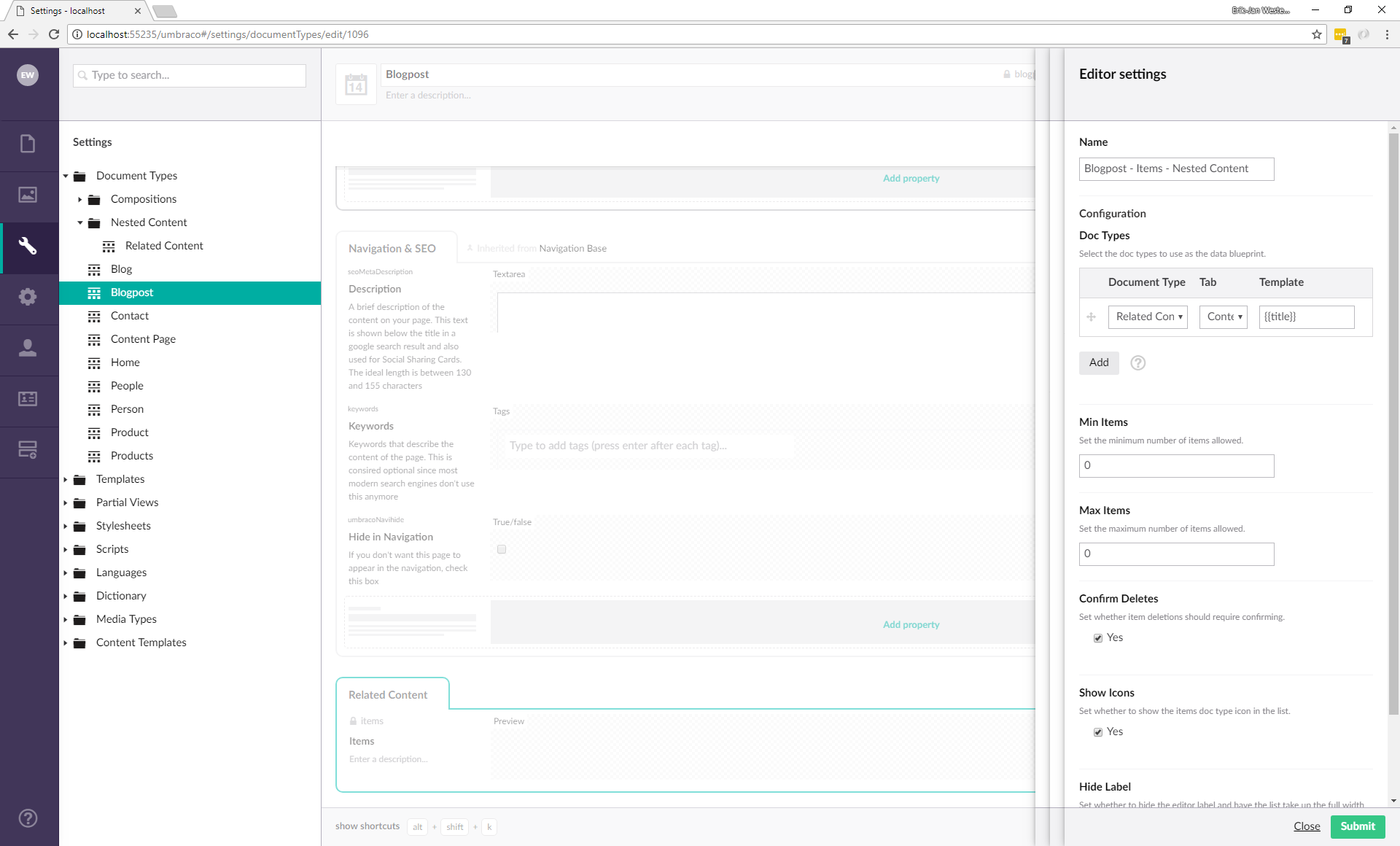The image size is (1400, 846).
Task: Open the Users section icon in sidebar
Action: point(28,348)
